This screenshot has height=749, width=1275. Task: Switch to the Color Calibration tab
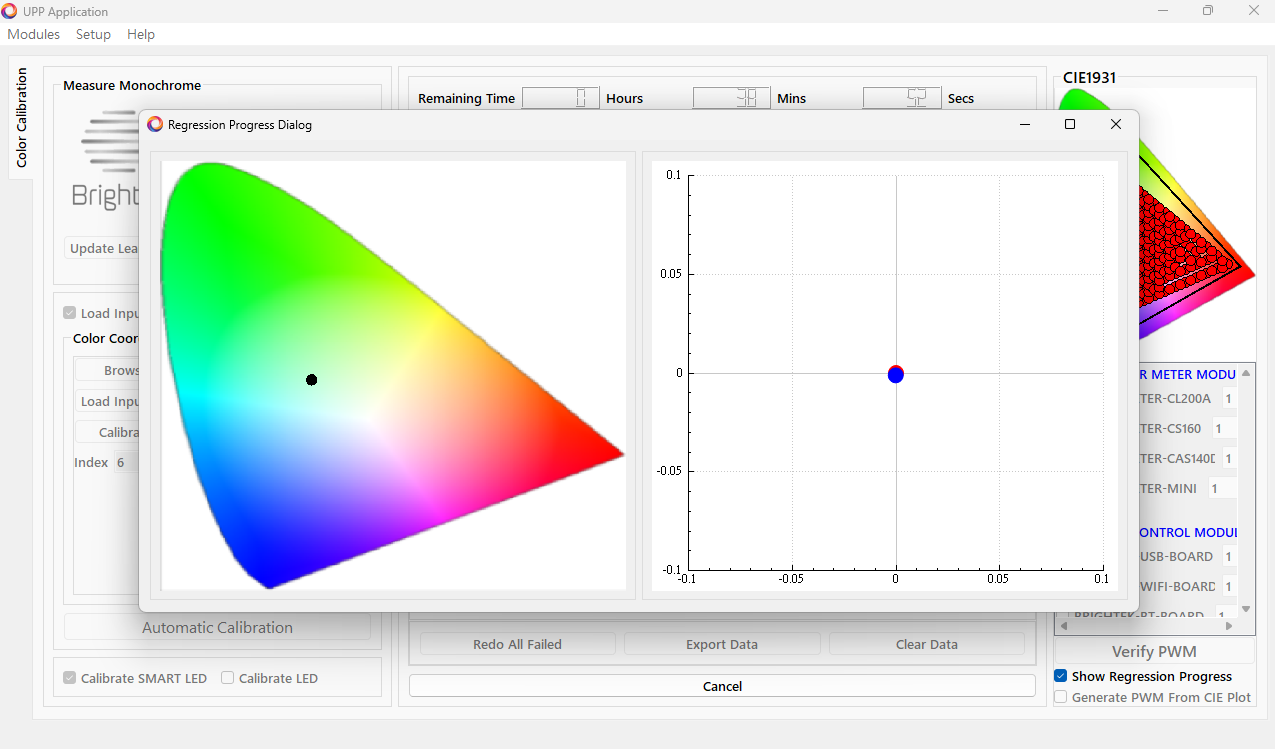pos(21,118)
